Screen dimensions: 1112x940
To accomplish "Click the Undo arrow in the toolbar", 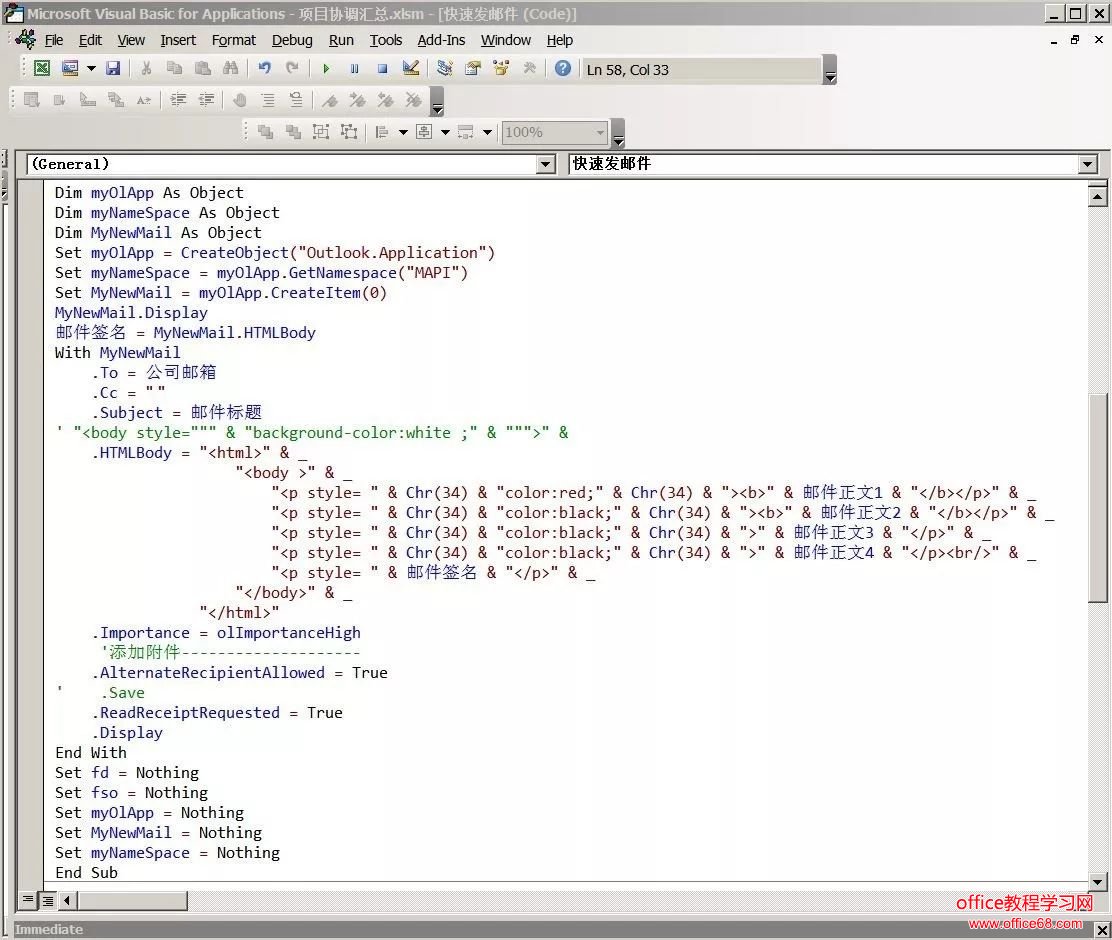I will pos(264,69).
